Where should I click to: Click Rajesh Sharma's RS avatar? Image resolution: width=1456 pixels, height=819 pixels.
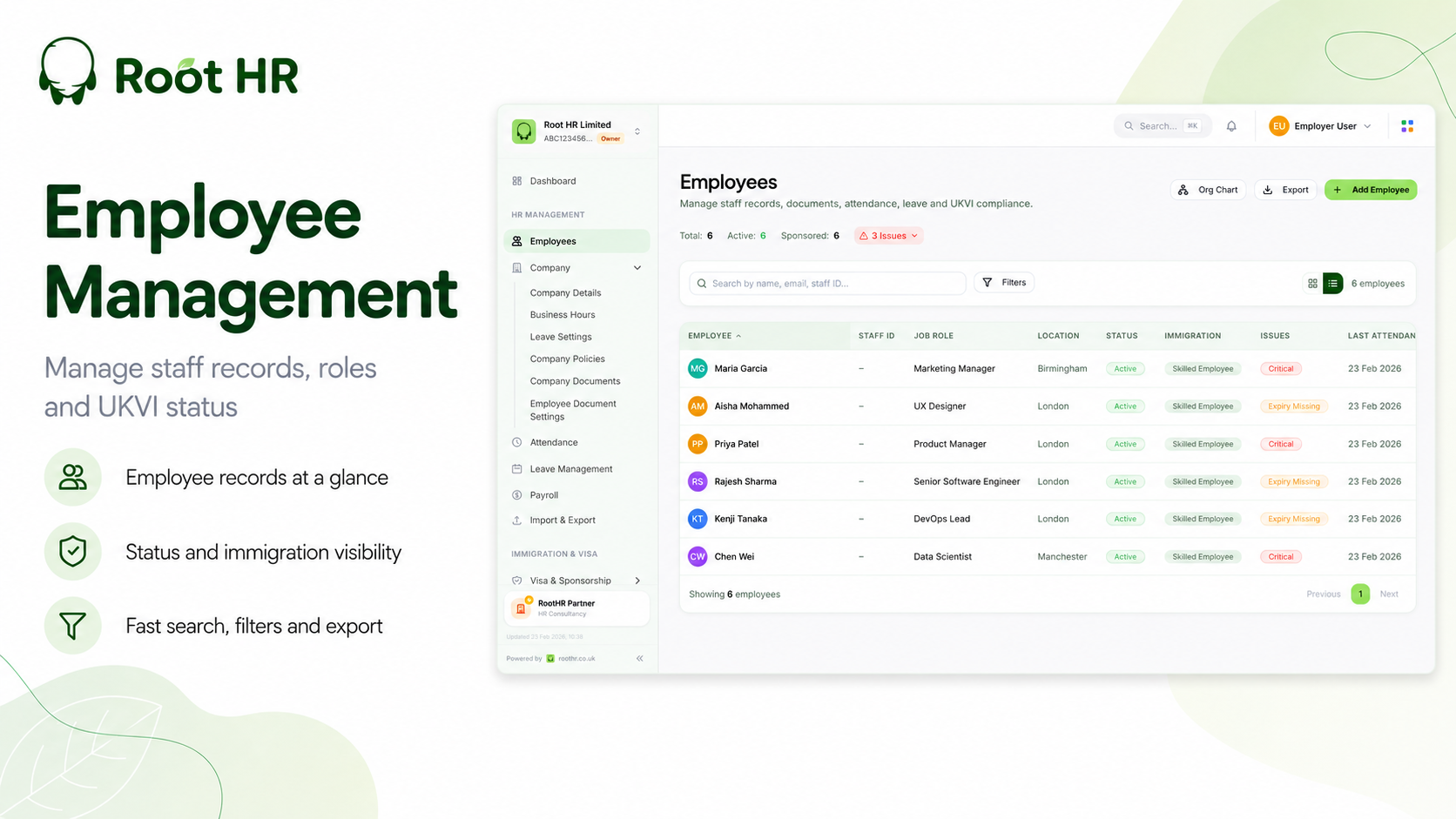[698, 481]
